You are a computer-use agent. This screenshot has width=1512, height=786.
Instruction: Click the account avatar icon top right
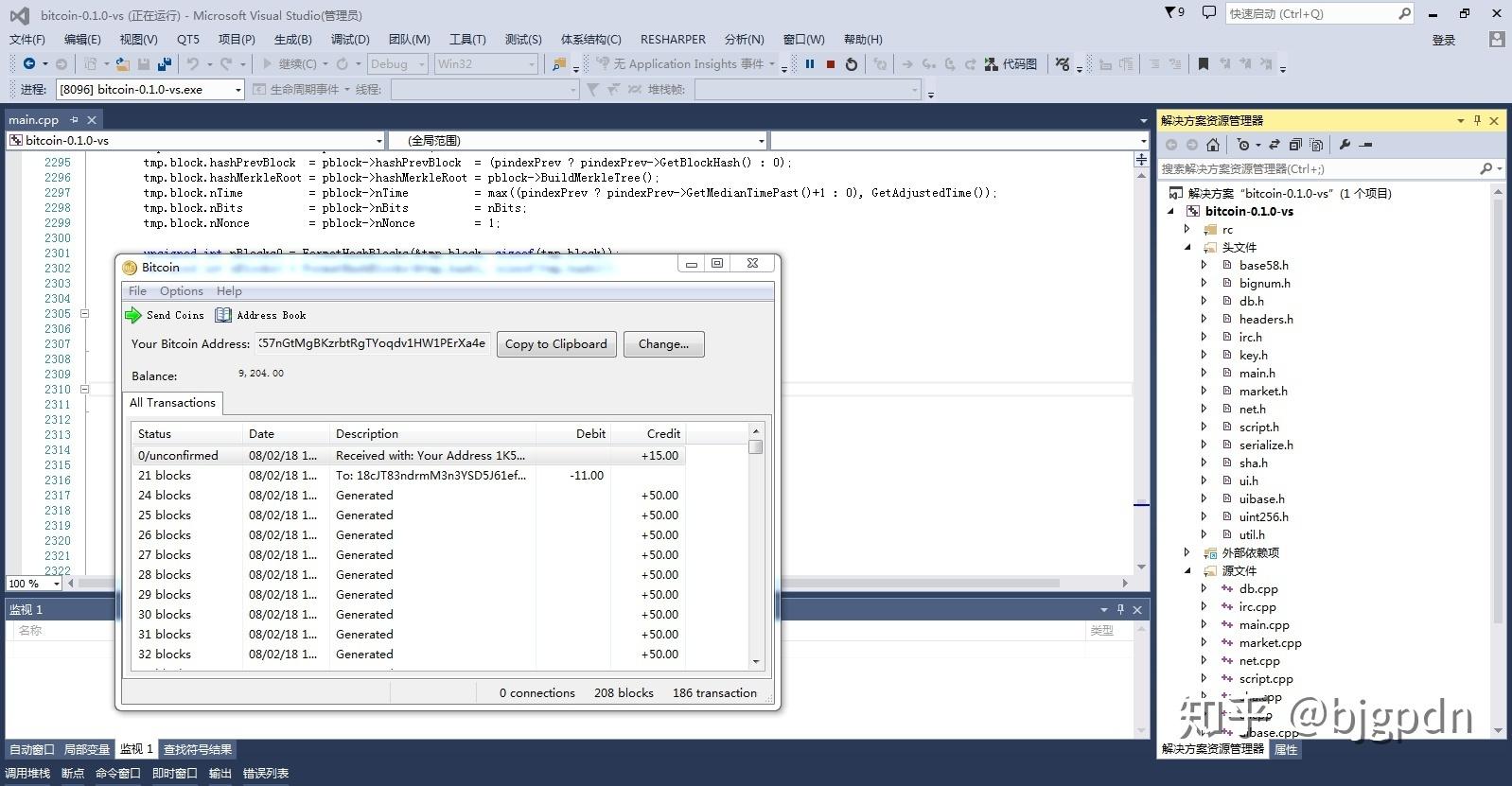pyautogui.click(x=1496, y=40)
